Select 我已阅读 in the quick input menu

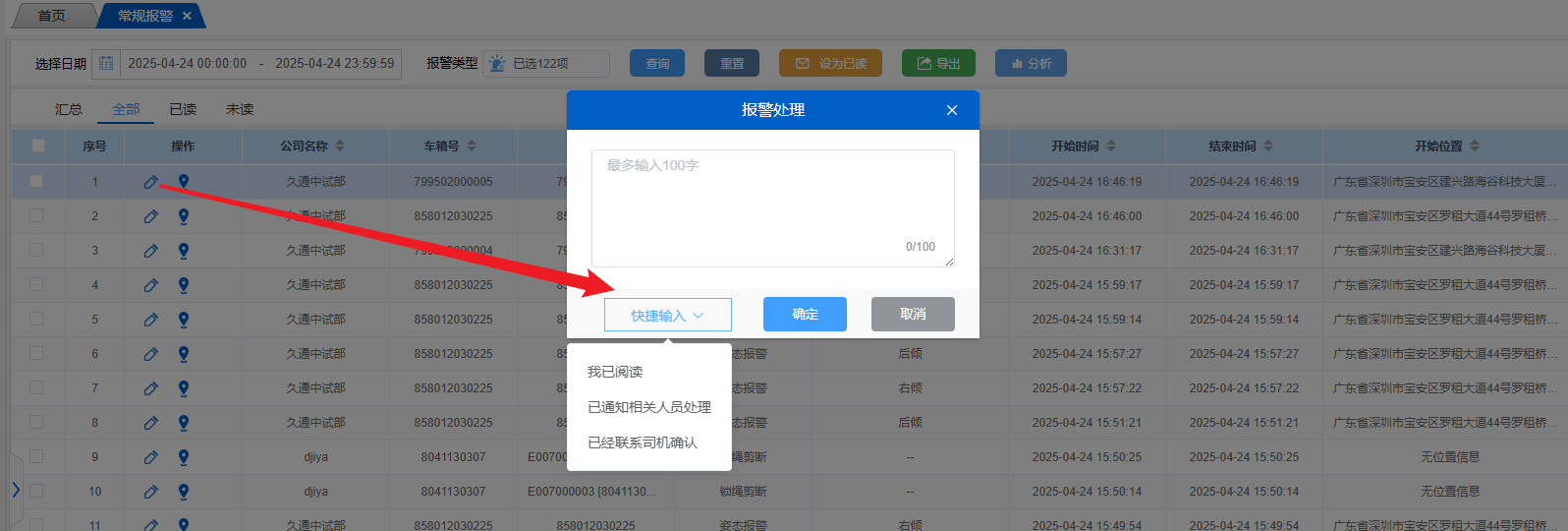(615, 372)
